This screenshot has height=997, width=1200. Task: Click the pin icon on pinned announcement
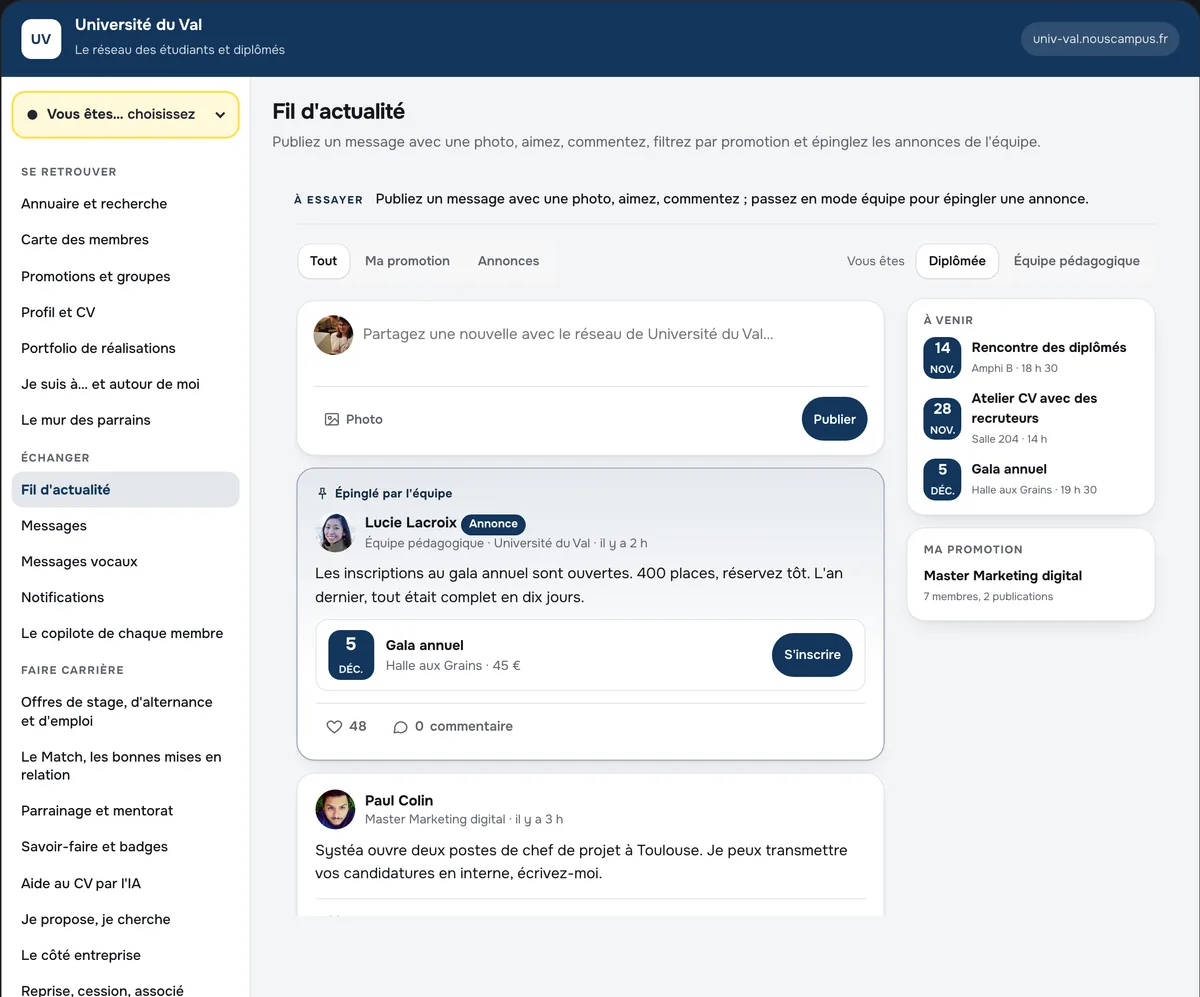(322, 493)
